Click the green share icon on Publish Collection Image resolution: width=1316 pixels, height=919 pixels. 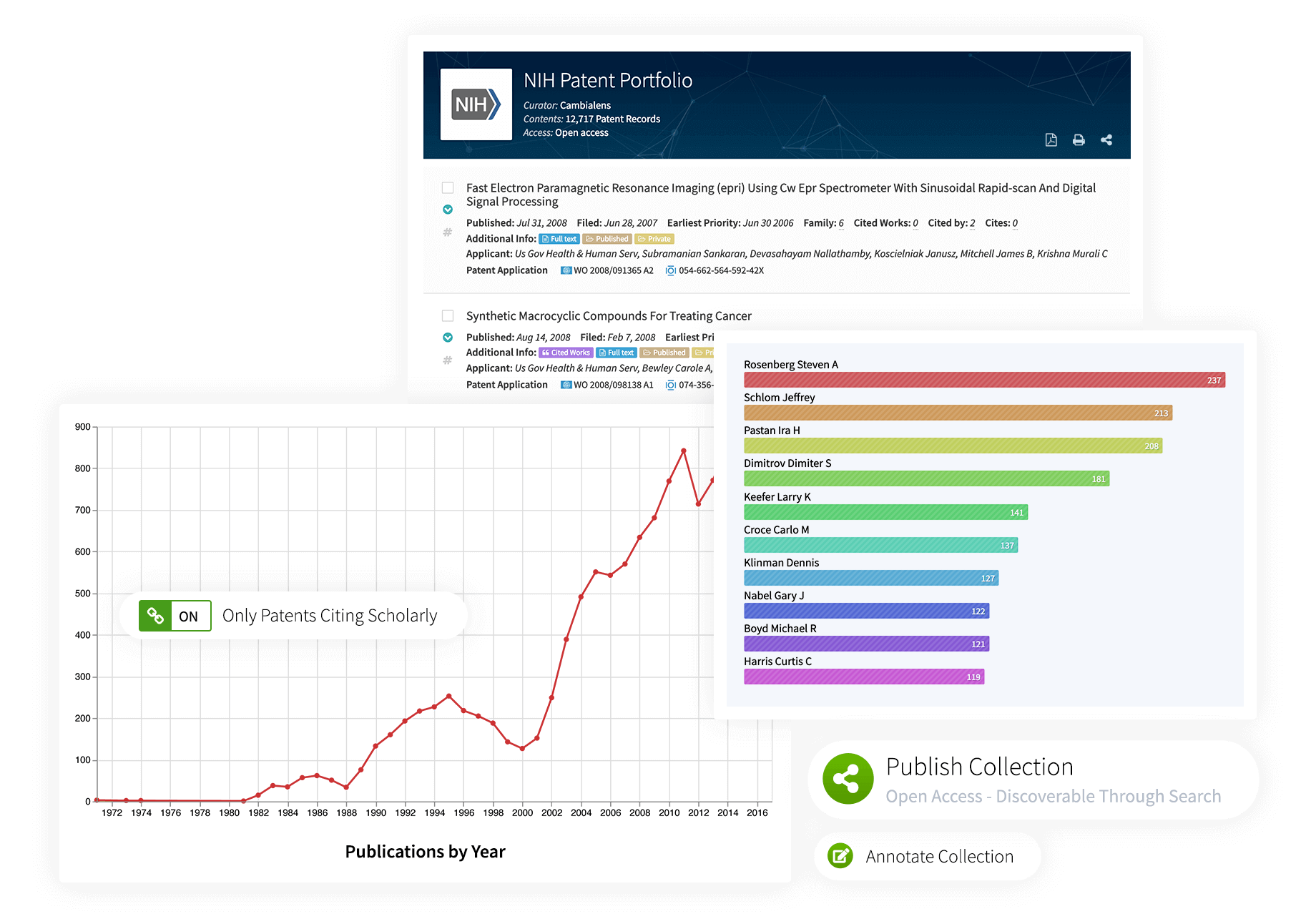[x=848, y=779]
